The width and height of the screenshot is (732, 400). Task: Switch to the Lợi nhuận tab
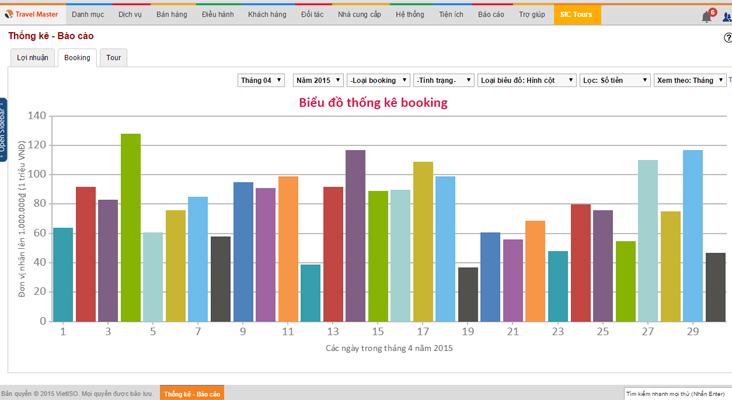point(32,58)
